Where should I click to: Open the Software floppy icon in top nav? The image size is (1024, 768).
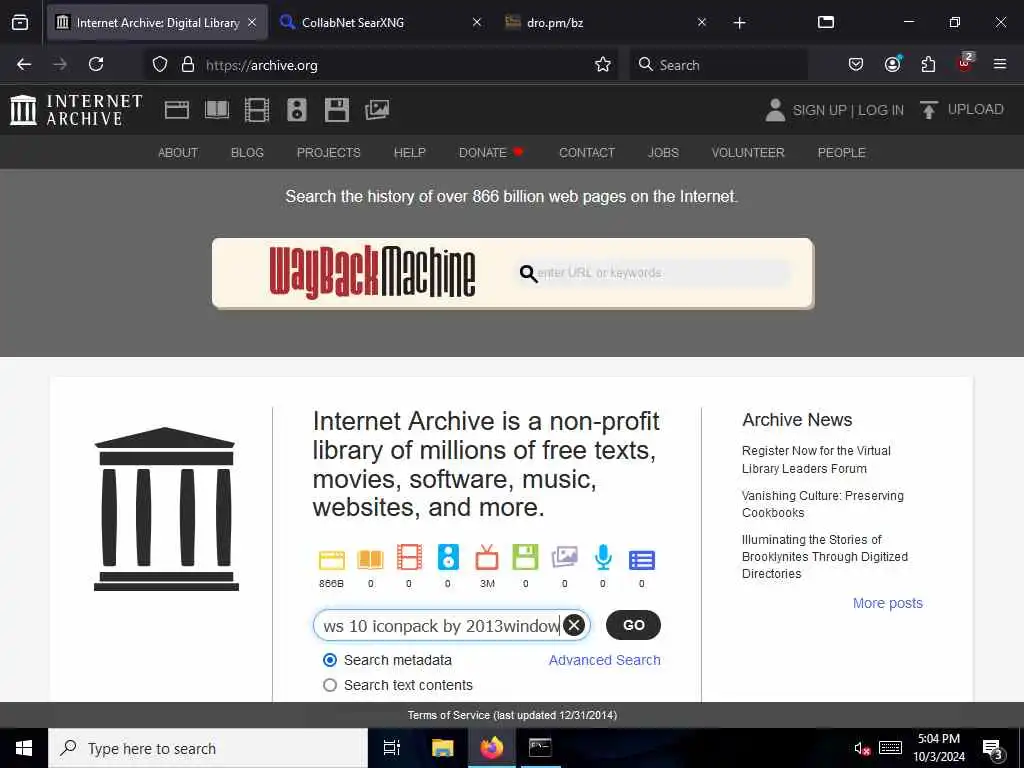click(x=337, y=110)
